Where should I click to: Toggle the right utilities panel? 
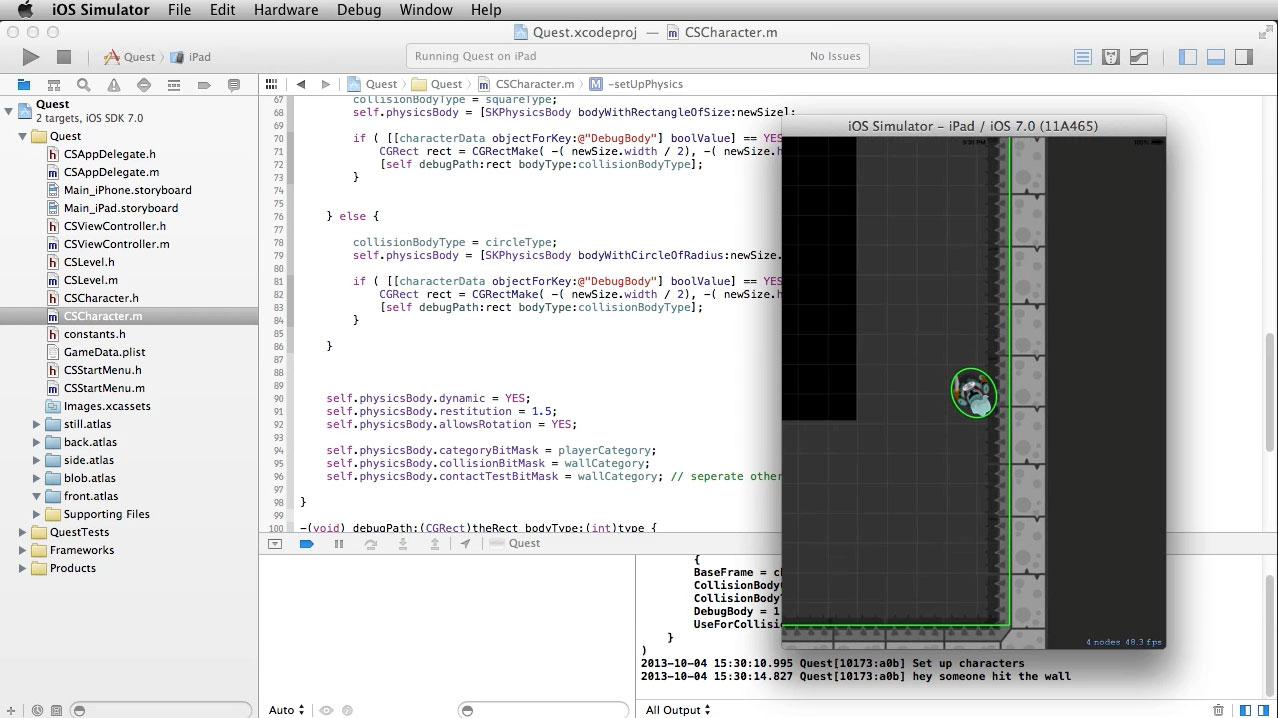[1243, 57]
